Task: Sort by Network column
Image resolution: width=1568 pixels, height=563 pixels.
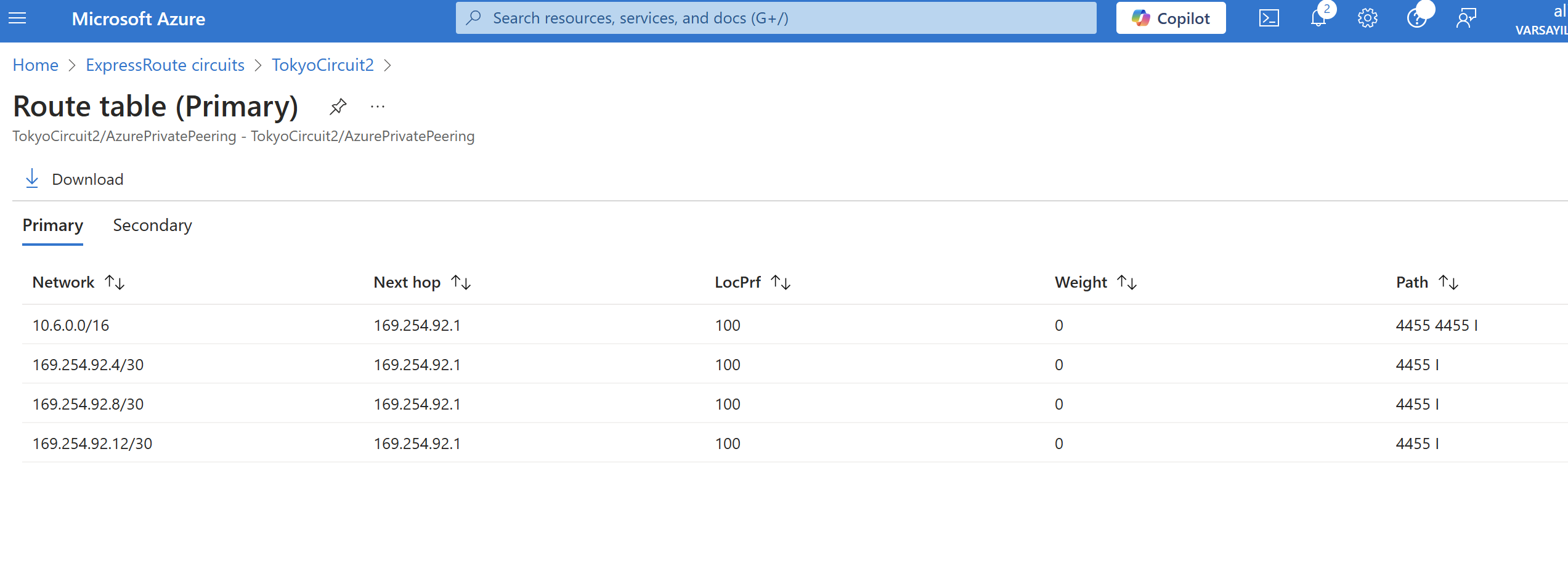Action: 115,282
